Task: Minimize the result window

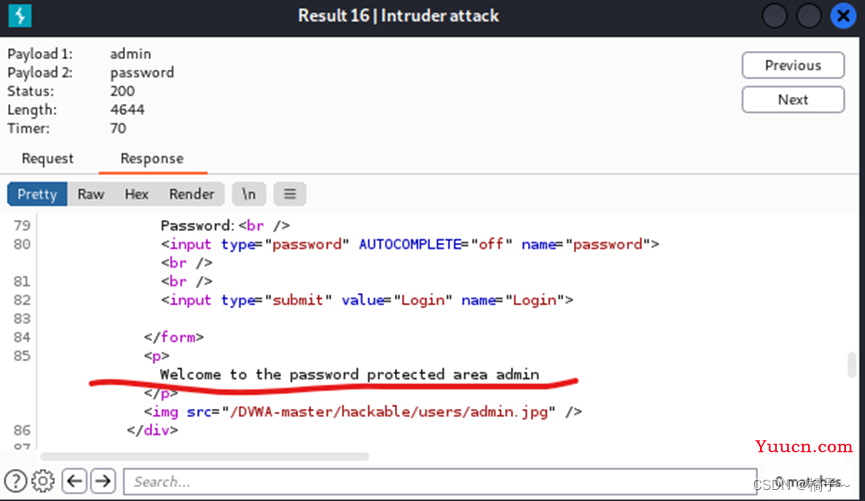Action: point(775,16)
